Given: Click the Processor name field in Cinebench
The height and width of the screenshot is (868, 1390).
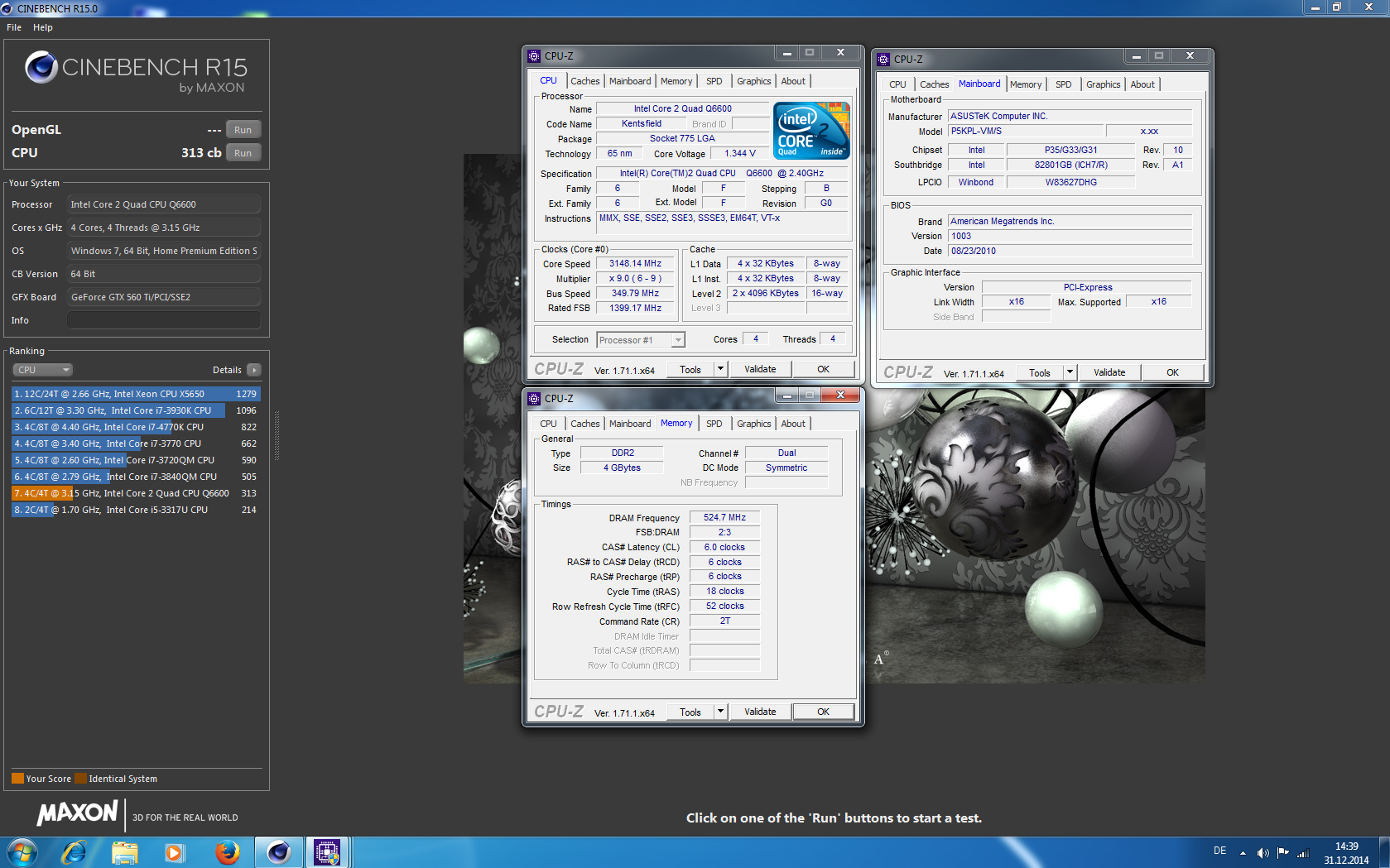Looking at the screenshot, I should coord(164,204).
